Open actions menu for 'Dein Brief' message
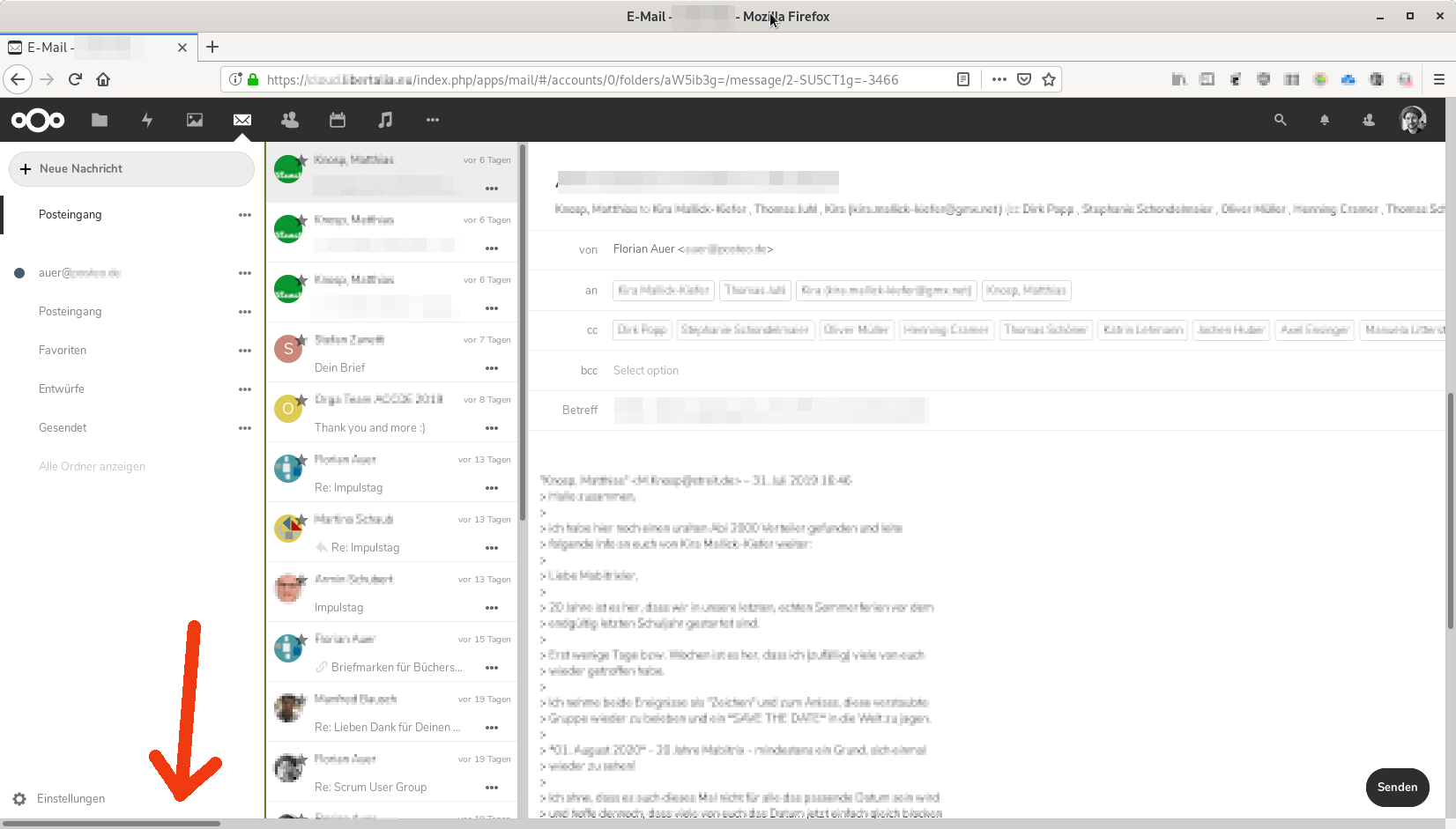The image size is (1456, 829). coord(492,368)
